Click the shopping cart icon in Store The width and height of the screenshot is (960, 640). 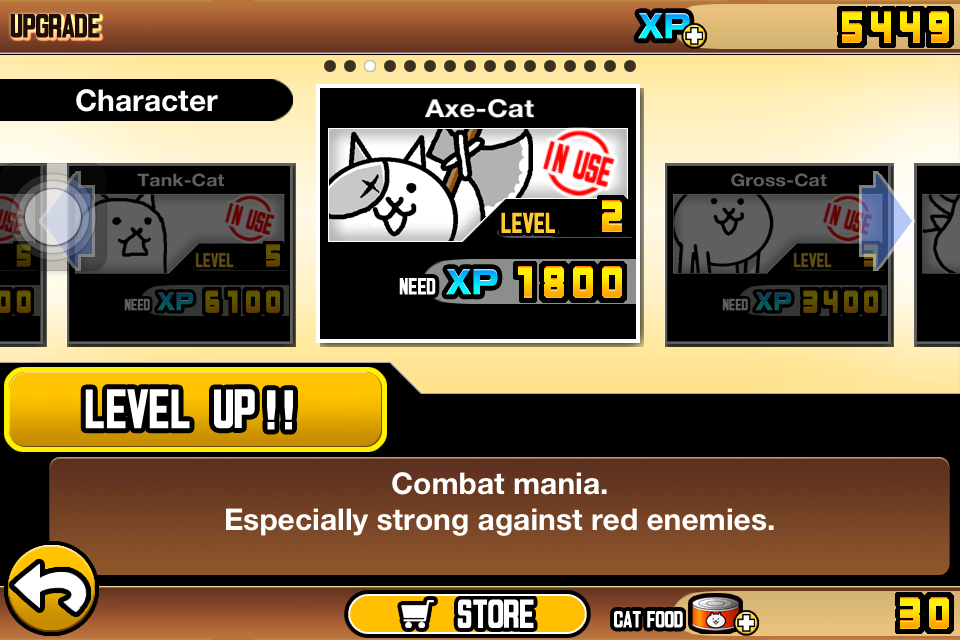pos(418,614)
